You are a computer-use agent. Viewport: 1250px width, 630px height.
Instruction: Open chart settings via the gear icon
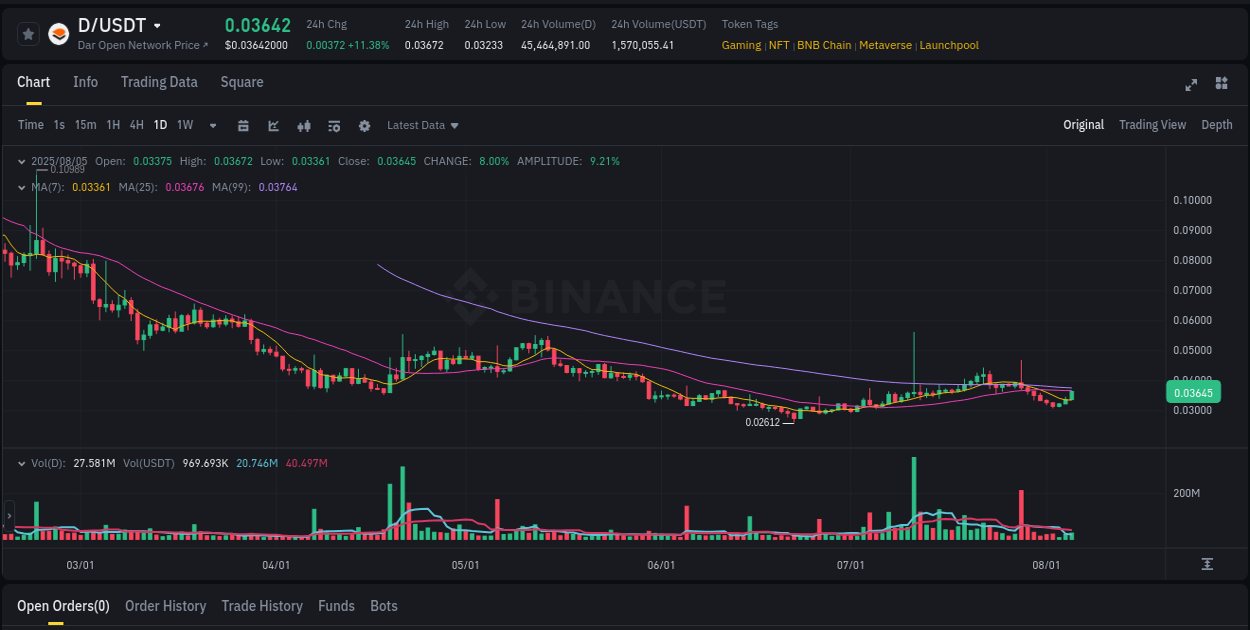(x=364, y=125)
